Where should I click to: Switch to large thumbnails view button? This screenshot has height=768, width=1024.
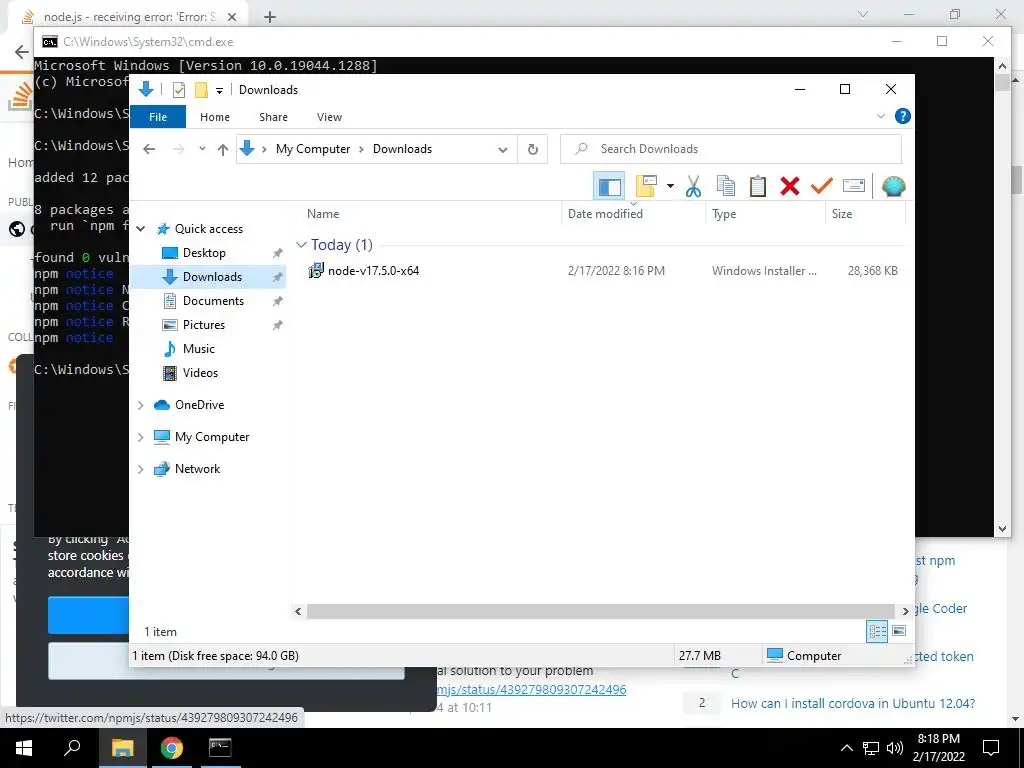(899, 631)
